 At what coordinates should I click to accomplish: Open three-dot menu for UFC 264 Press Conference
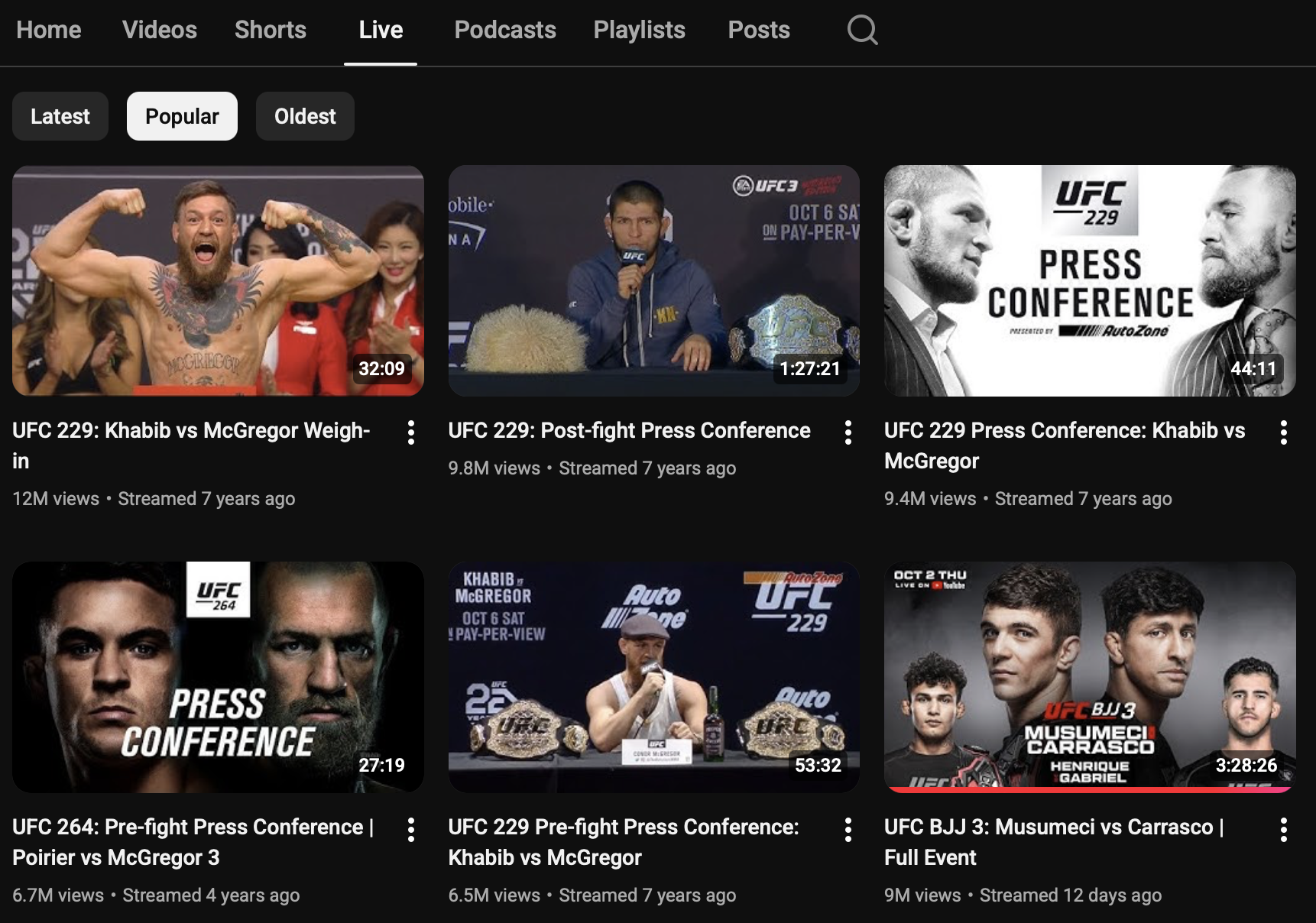[411, 829]
